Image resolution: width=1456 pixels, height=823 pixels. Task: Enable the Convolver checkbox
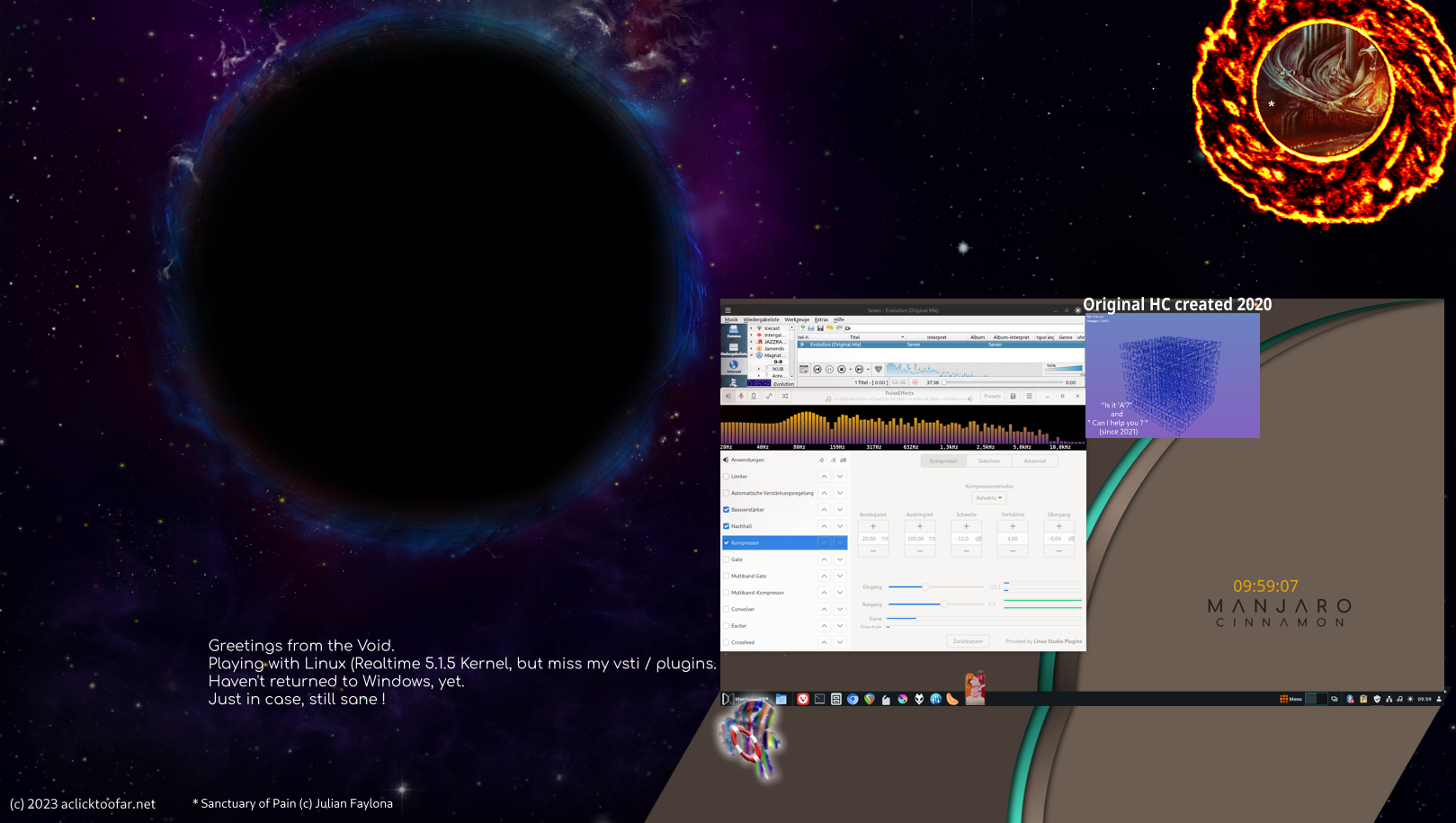727,609
